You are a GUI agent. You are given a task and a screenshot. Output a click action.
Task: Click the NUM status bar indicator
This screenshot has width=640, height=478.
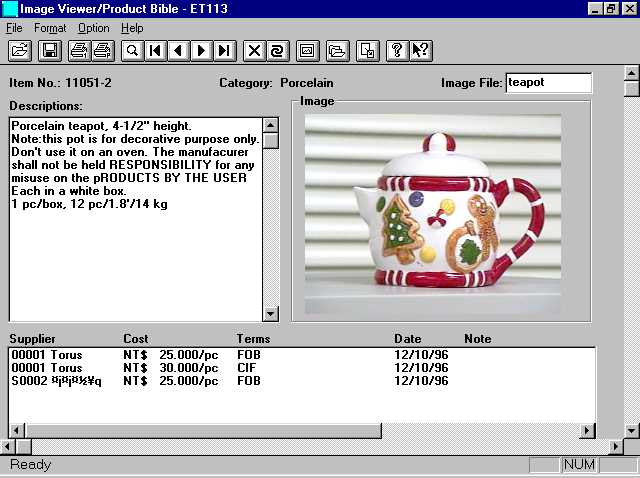point(579,465)
